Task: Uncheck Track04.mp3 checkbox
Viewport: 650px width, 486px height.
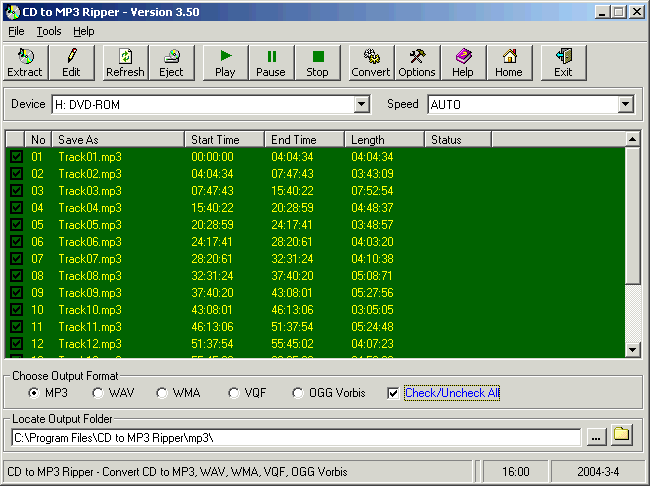Action: pos(17,208)
